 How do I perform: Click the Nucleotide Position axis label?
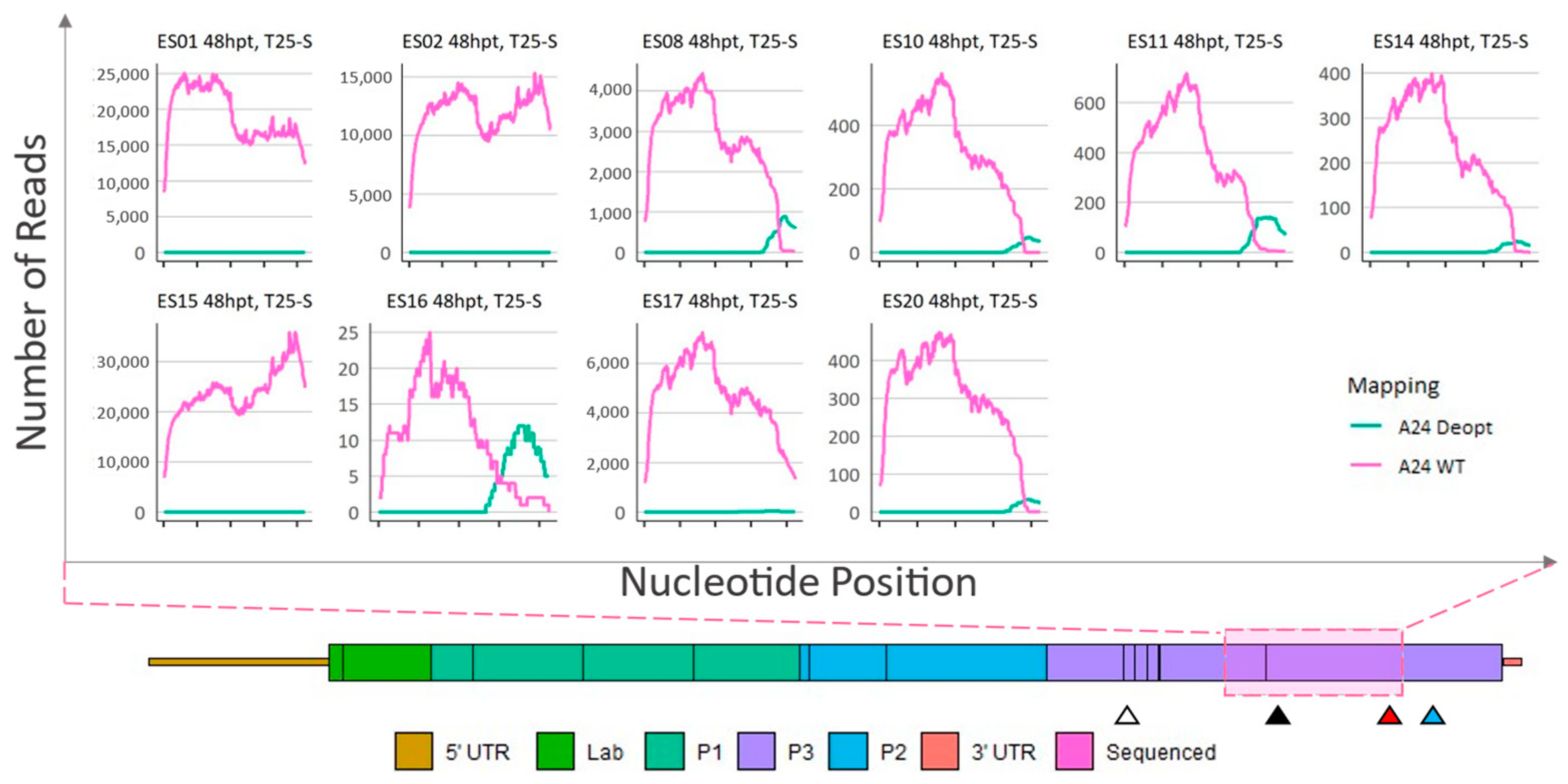798,582
